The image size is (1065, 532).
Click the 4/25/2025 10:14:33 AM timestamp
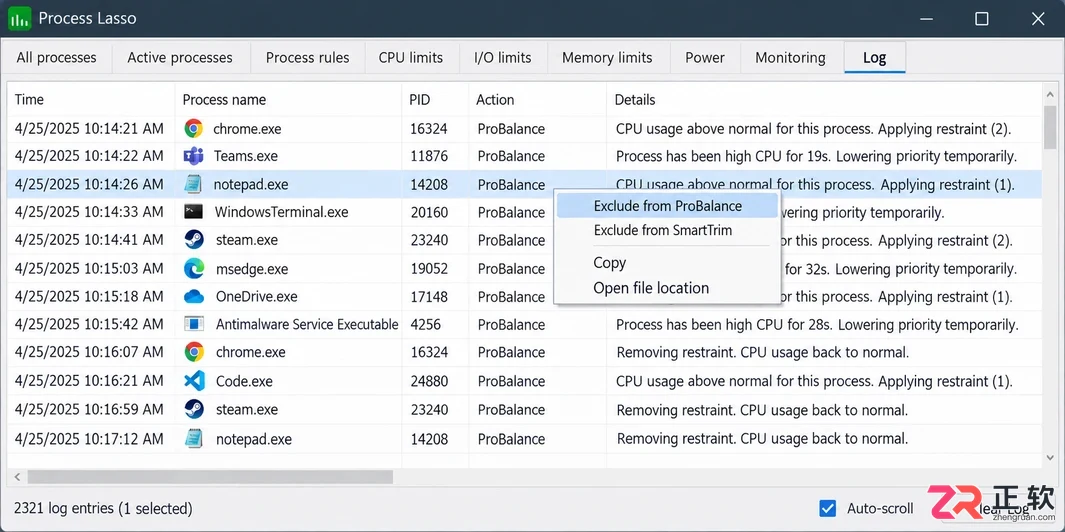coord(89,212)
